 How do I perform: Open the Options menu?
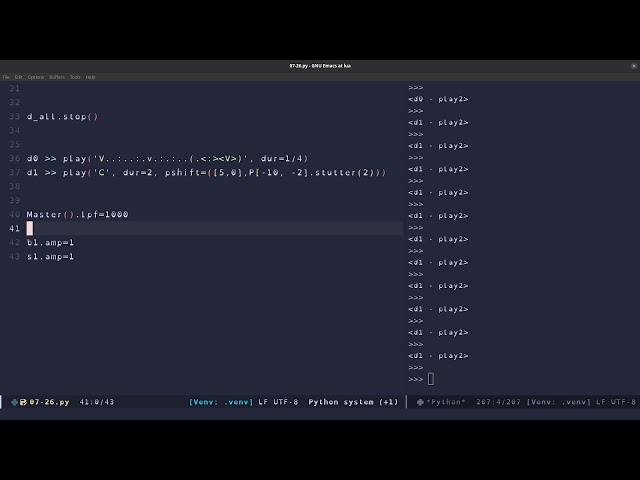36,77
